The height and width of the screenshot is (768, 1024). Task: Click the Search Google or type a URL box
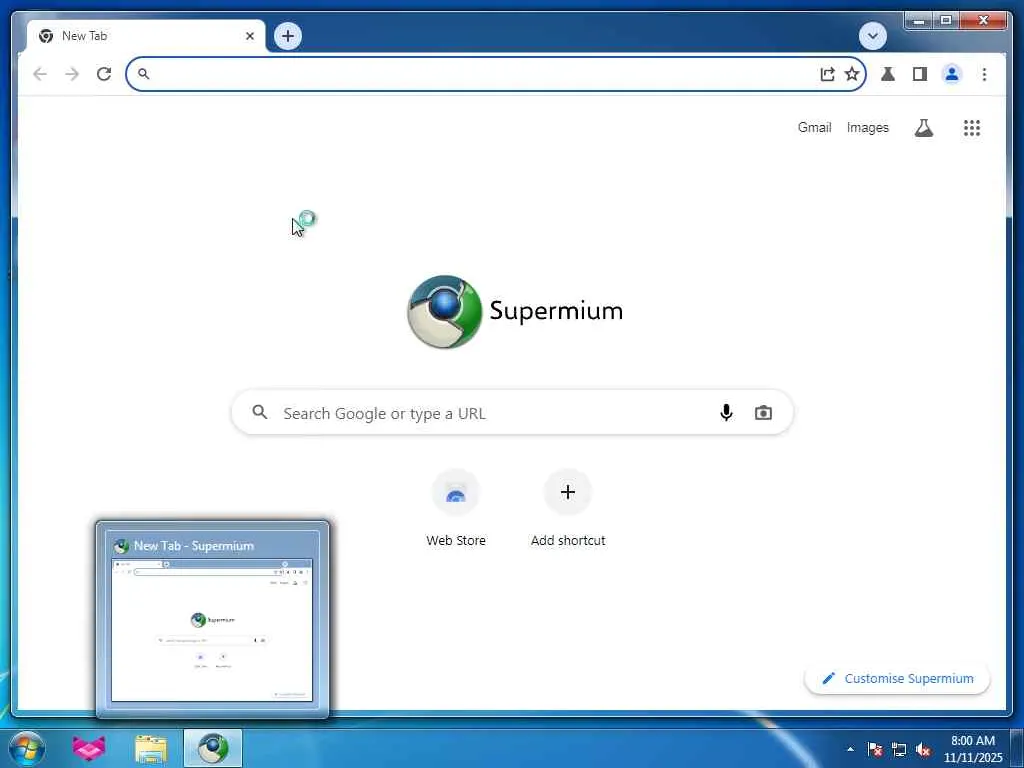[512, 413]
